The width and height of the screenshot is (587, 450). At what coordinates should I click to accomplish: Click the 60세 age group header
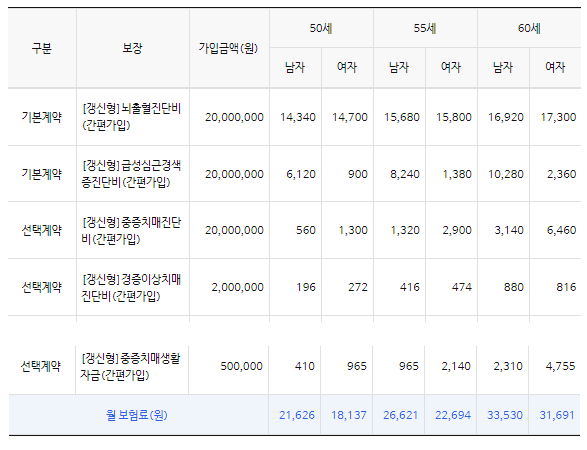click(x=529, y=28)
